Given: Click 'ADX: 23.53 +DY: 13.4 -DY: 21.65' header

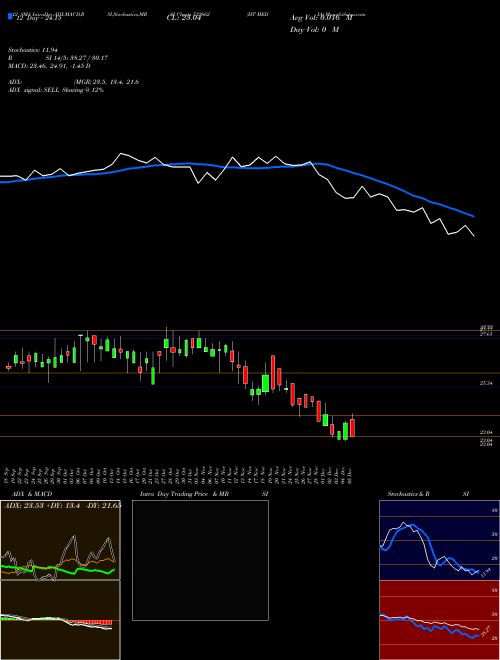Looking at the screenshot, I should (x=63, y=505).
